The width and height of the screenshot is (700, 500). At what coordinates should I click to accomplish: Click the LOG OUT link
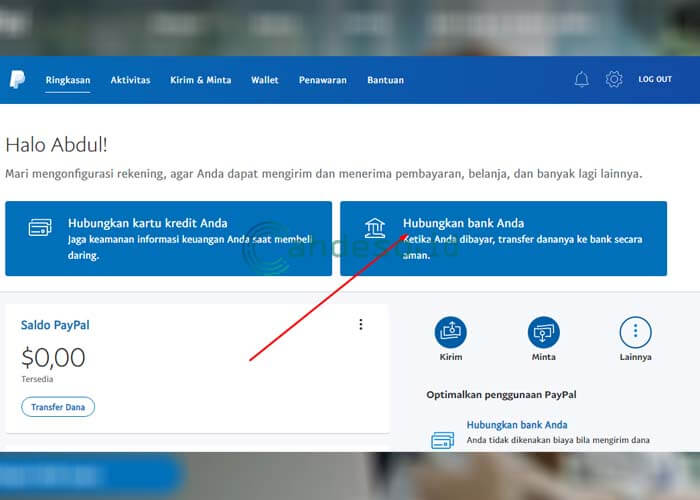[x=655, y=79]
